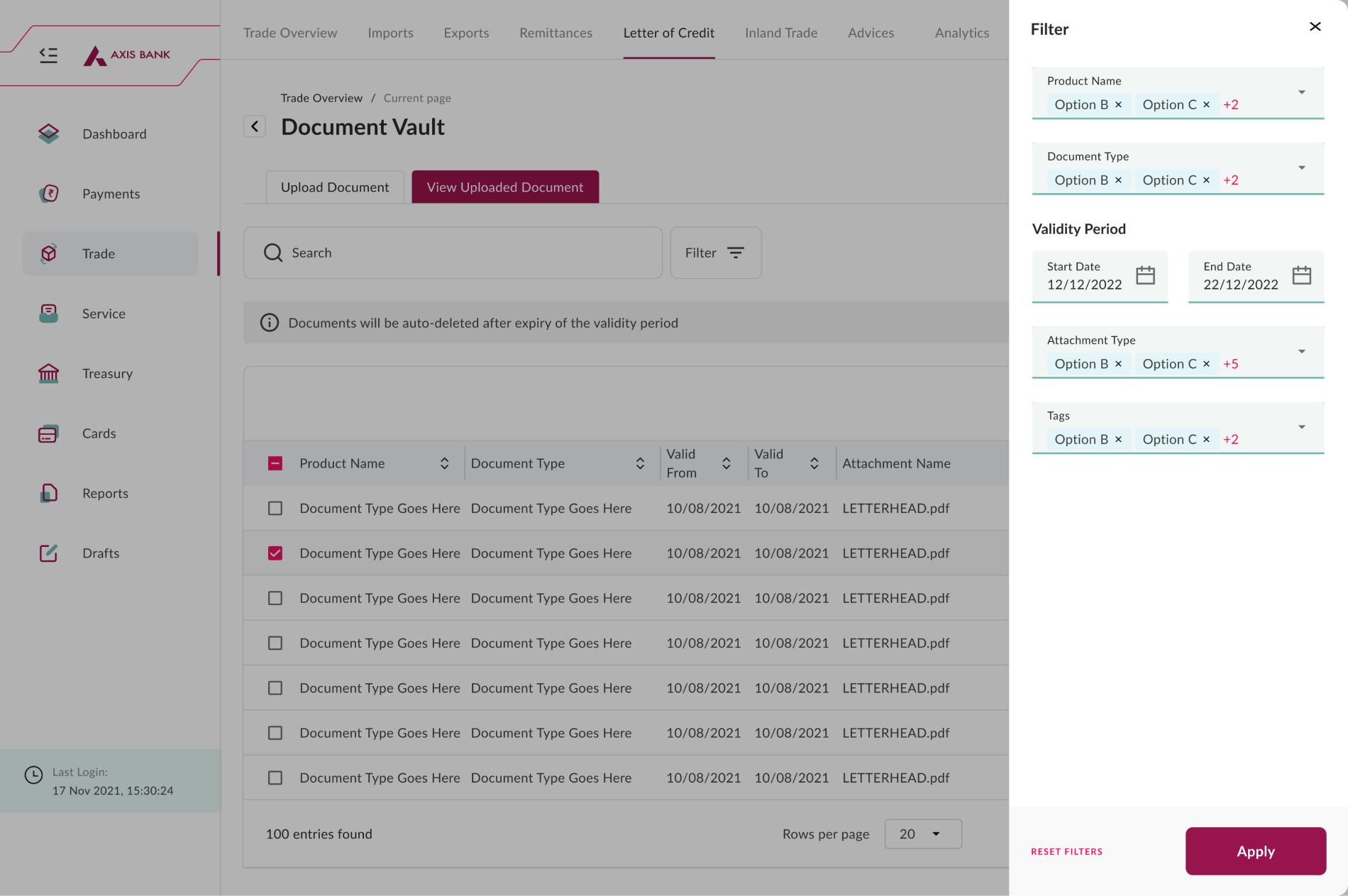Click the Reset Filters link

pos(1066,851)
